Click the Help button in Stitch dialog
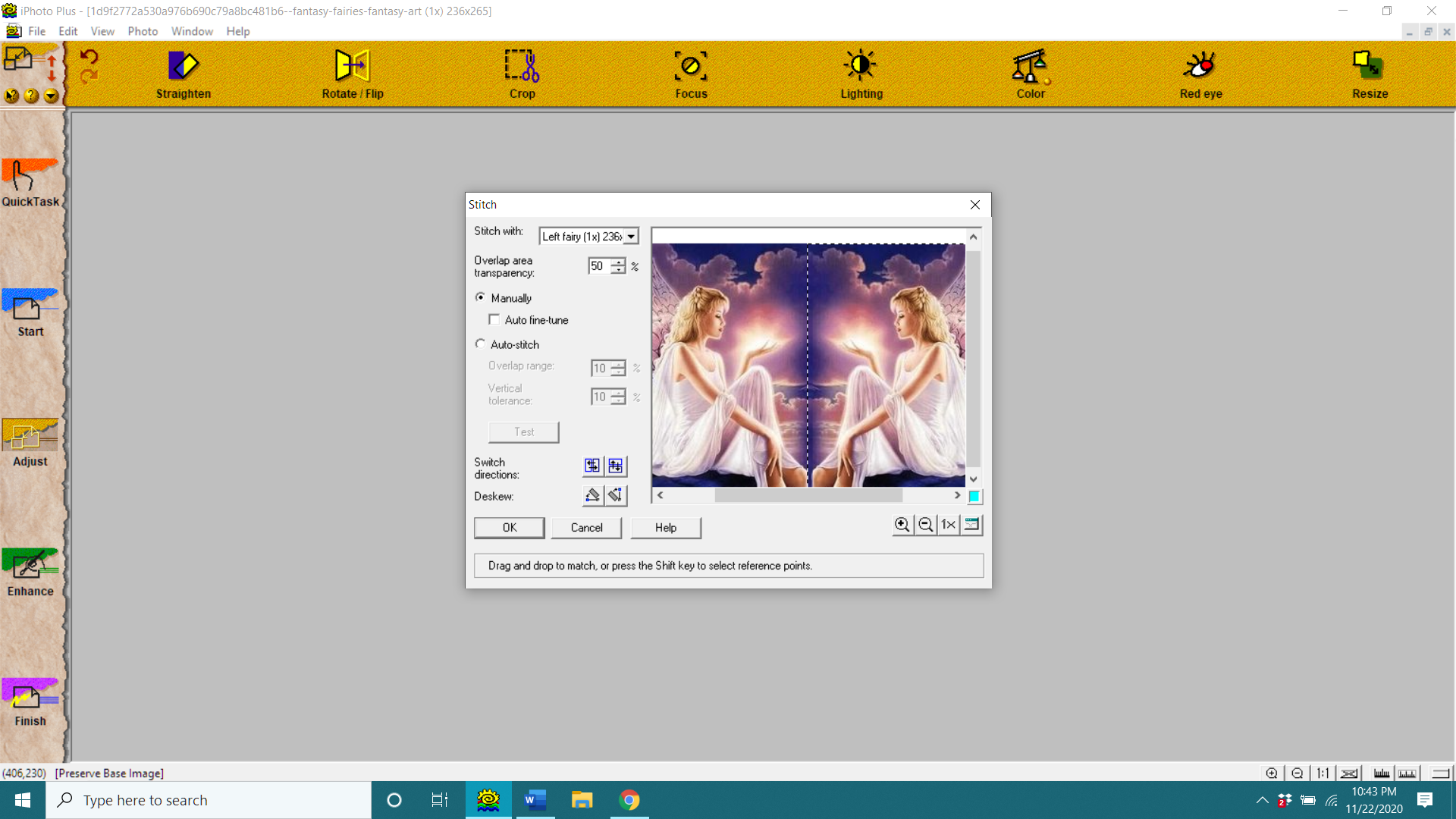 click(x=666, y=528)
